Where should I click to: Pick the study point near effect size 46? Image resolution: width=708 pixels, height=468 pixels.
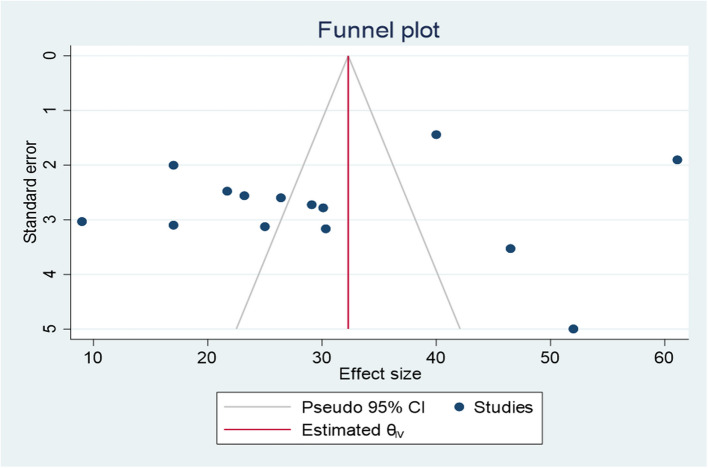(x=510, y=249)
